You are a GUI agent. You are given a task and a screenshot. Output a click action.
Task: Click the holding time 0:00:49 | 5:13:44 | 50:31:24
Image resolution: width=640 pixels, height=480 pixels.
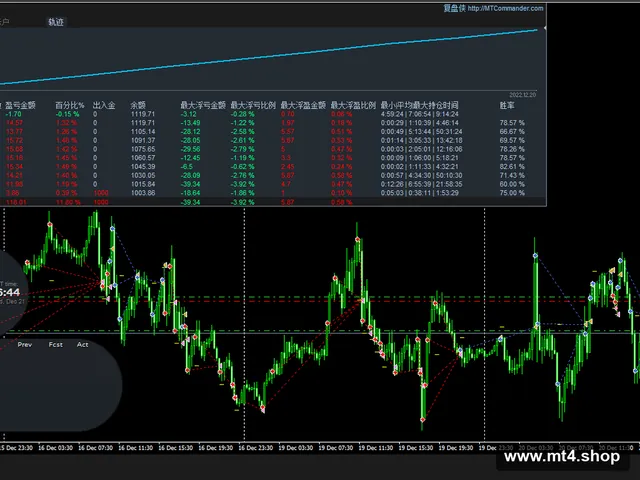click(x=422, y=131)
